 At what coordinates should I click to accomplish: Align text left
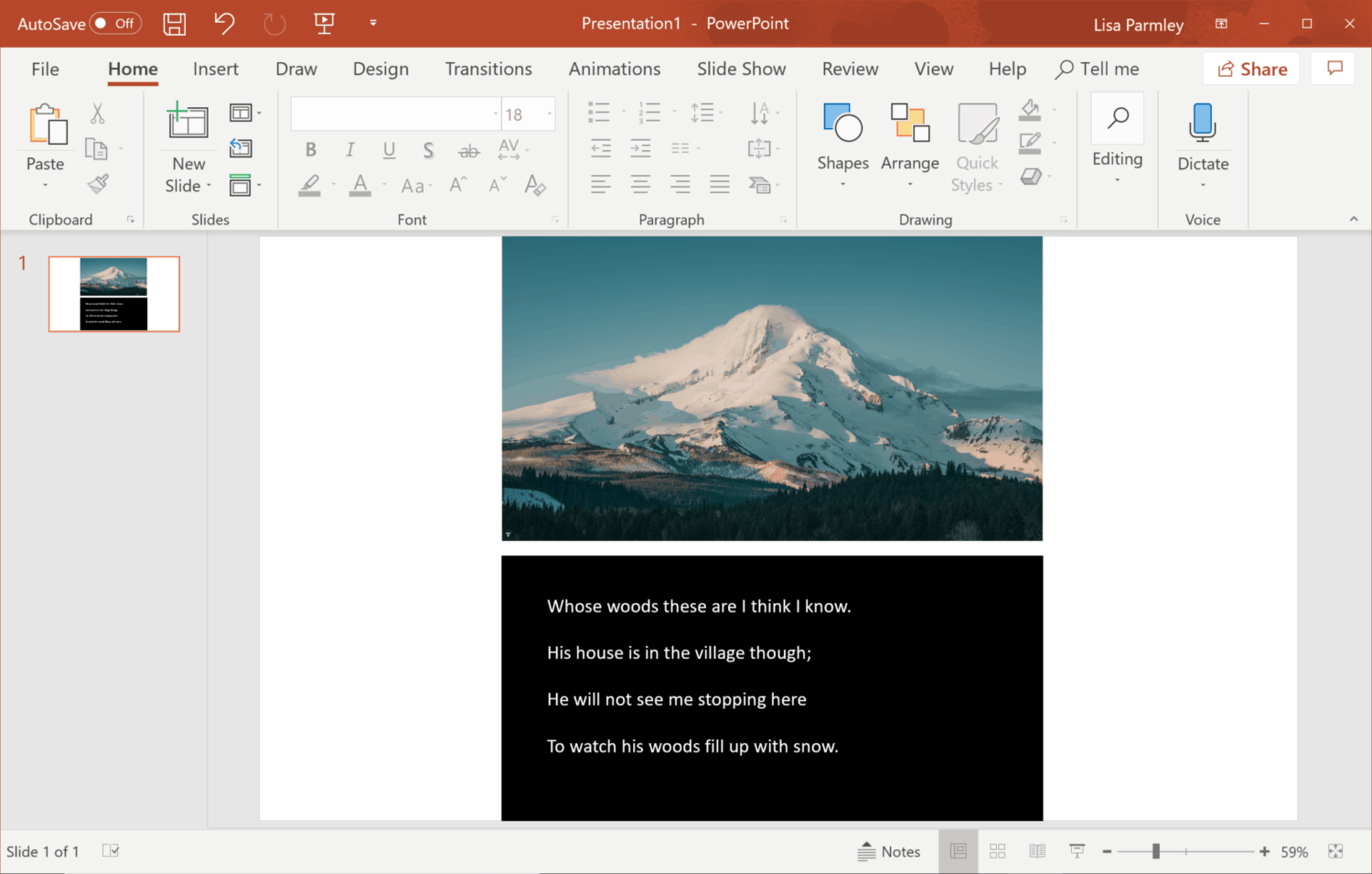[600, 185]
